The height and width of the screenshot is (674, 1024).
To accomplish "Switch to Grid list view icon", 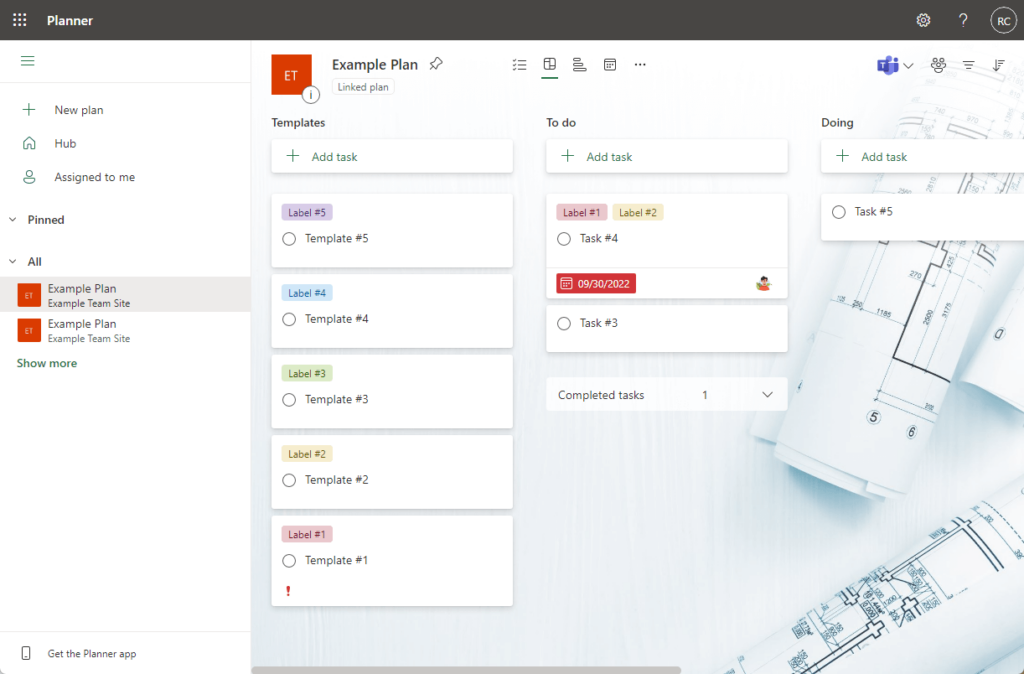I will click(x=519, y=65).
